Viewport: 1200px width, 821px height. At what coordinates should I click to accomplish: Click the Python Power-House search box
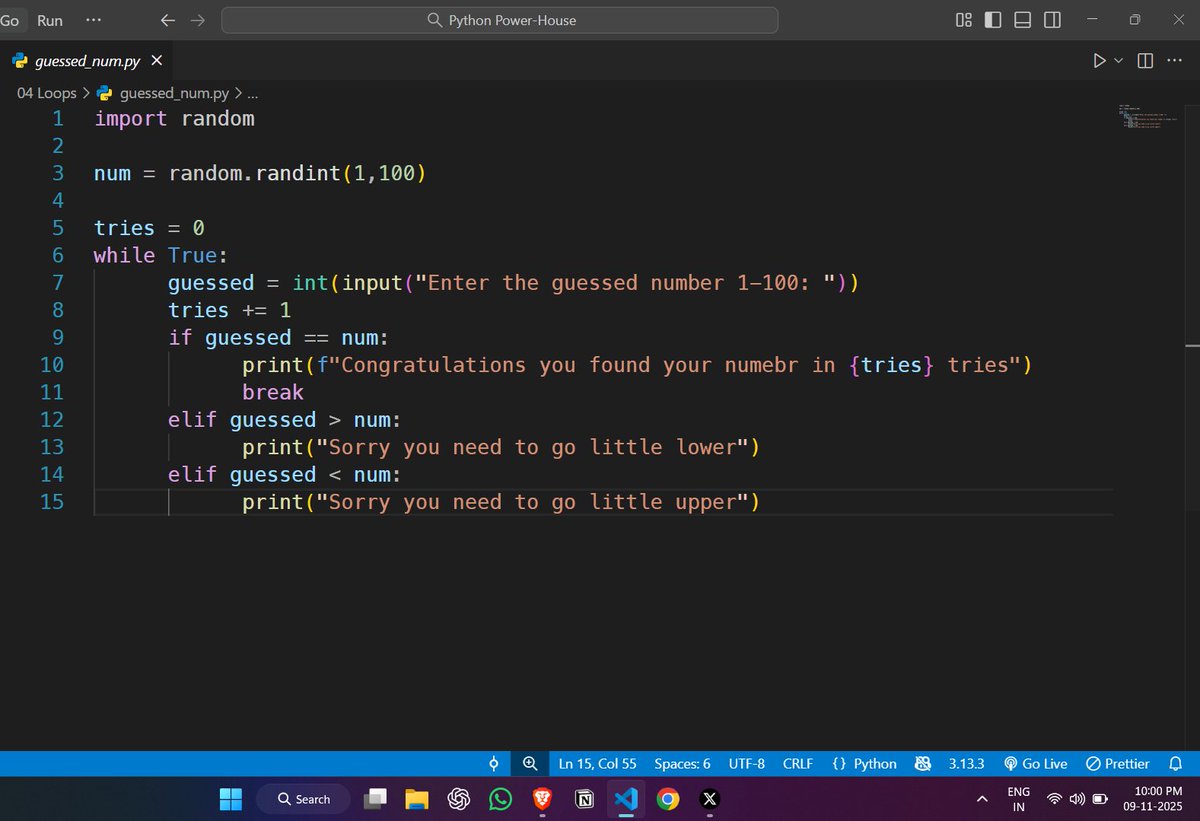click(499, 20)
